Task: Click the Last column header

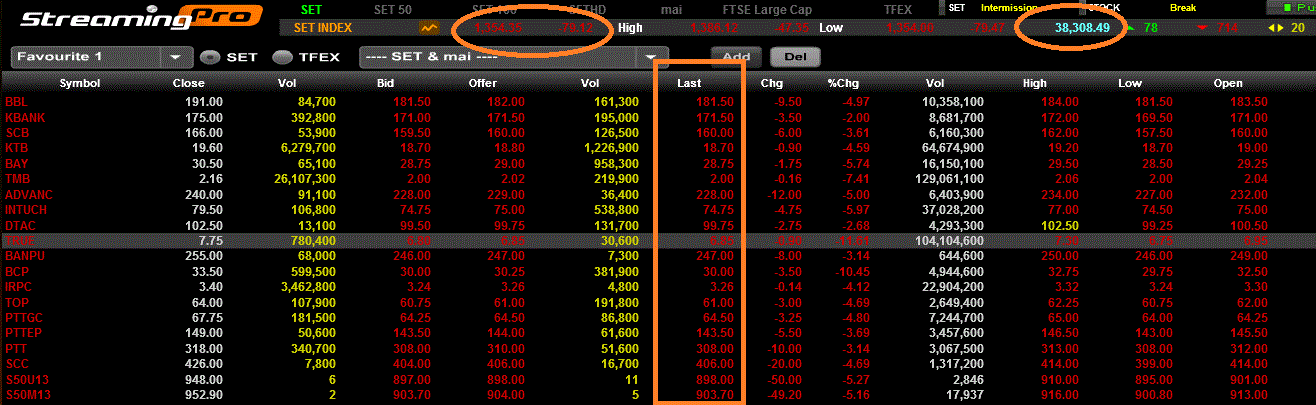Action: click(x=688, y=84)
